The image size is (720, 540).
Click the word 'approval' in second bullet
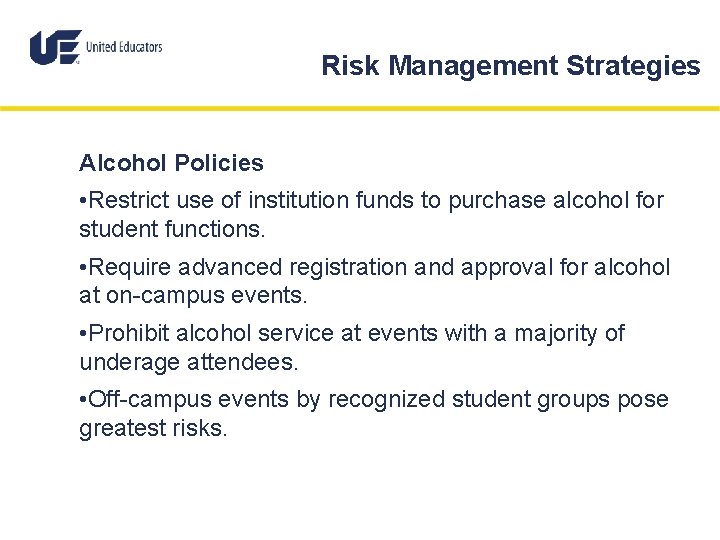point(507,268)
